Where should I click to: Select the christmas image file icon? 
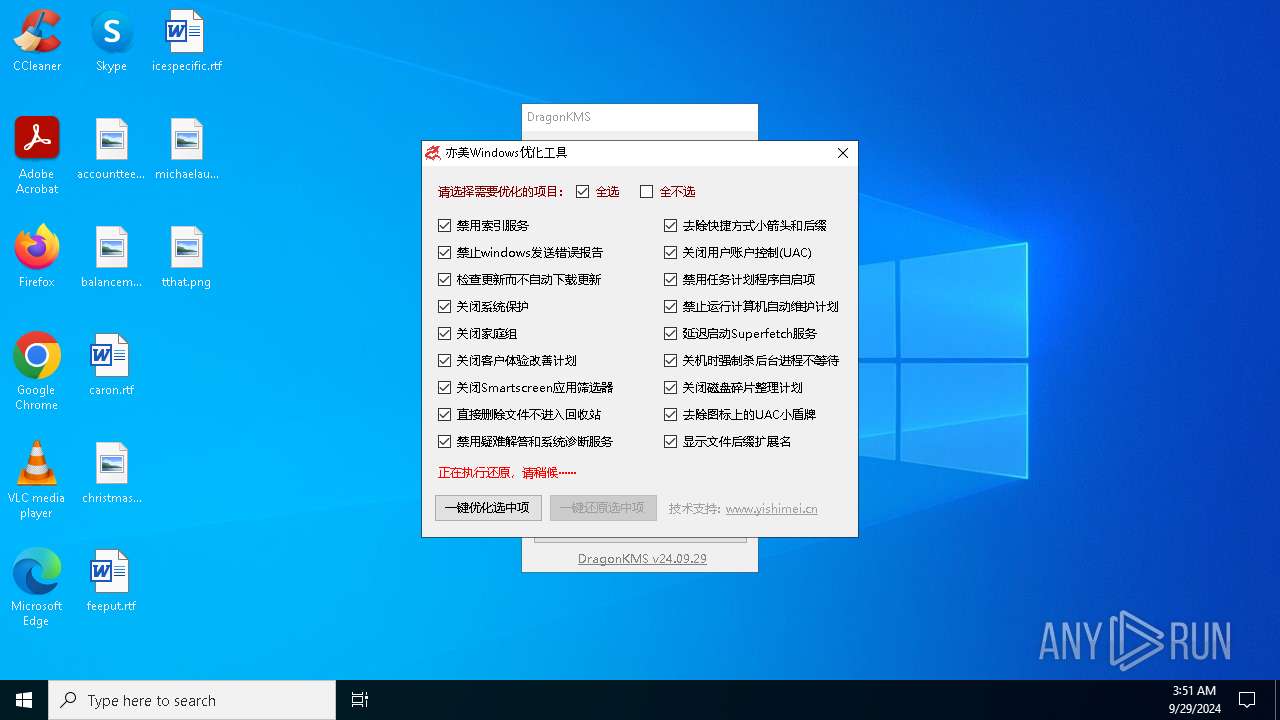[x=111, y=472]
